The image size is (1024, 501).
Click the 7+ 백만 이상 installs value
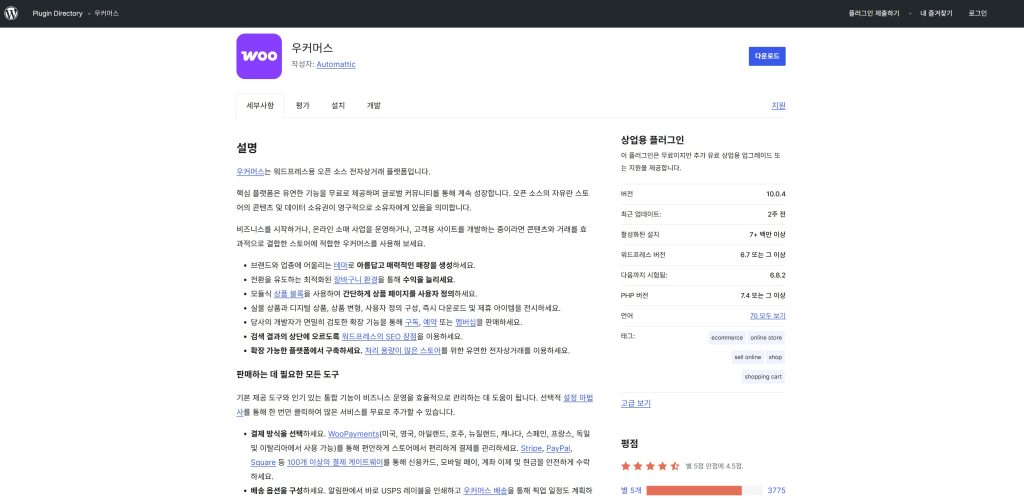coord(767,234)
